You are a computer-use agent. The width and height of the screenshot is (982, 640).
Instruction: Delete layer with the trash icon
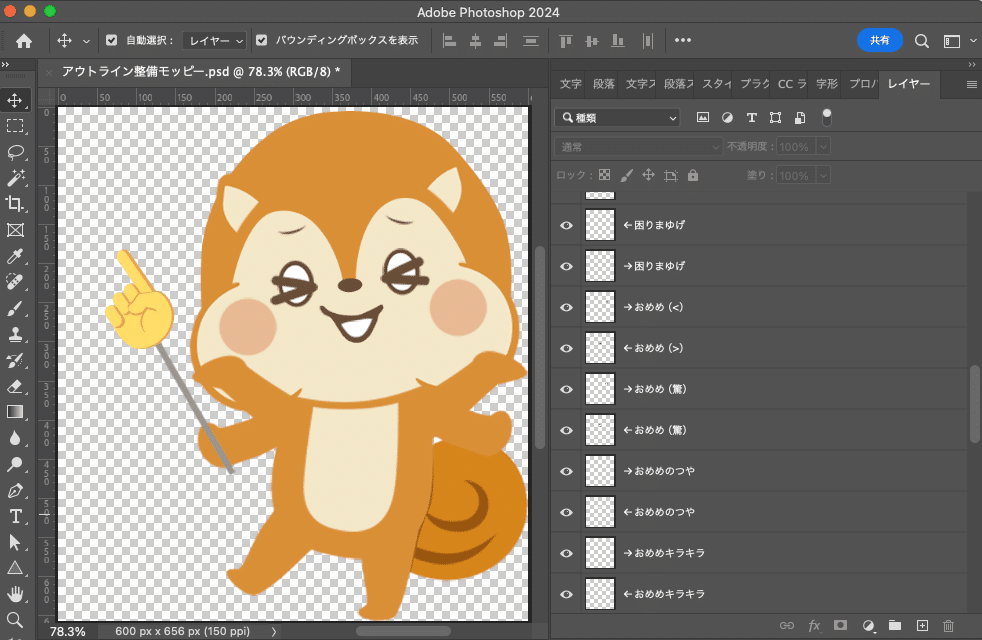click(x=948, y=625)
